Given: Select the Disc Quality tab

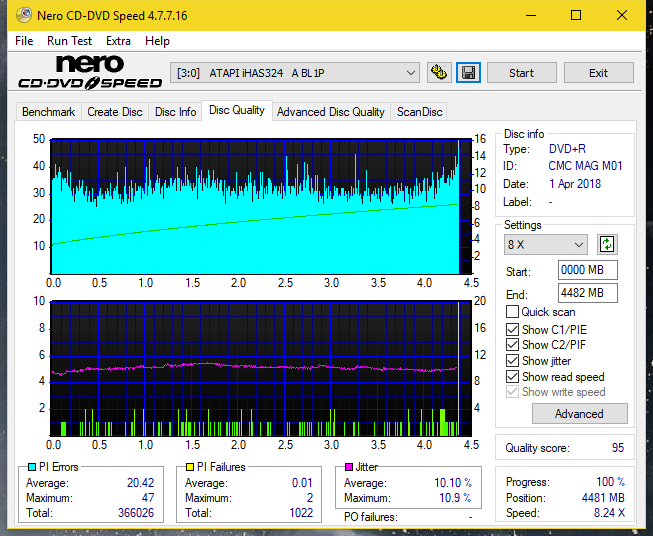Looking at the screenshot, I should [x=237, y=110].
